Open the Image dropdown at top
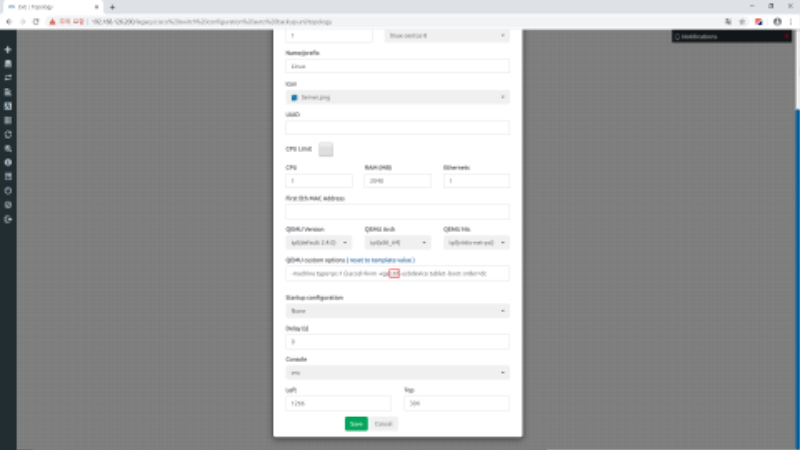Viewport: 800px width, 450px height. tap(446, 35)
